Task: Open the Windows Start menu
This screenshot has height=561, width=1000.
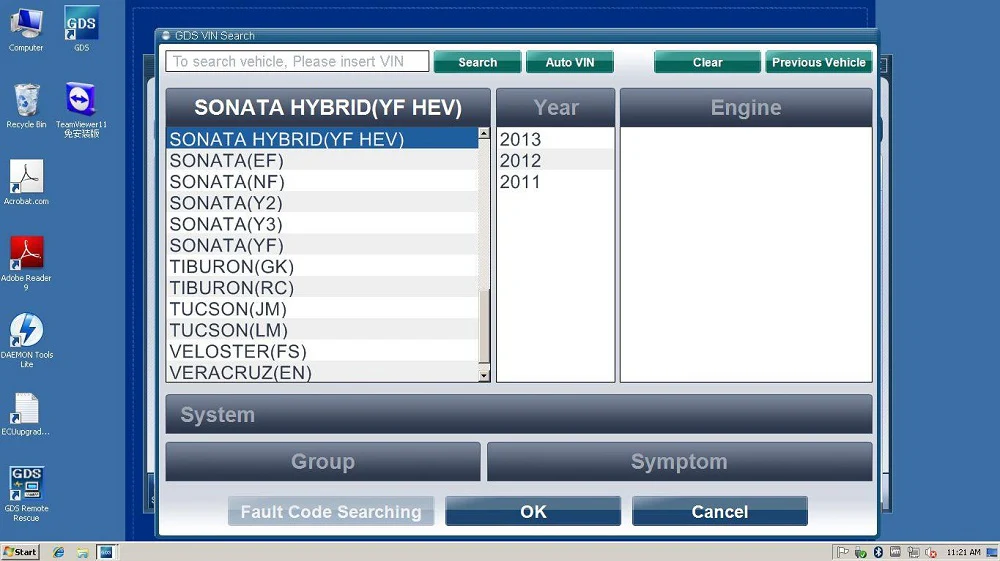Action: pos(20,552)
